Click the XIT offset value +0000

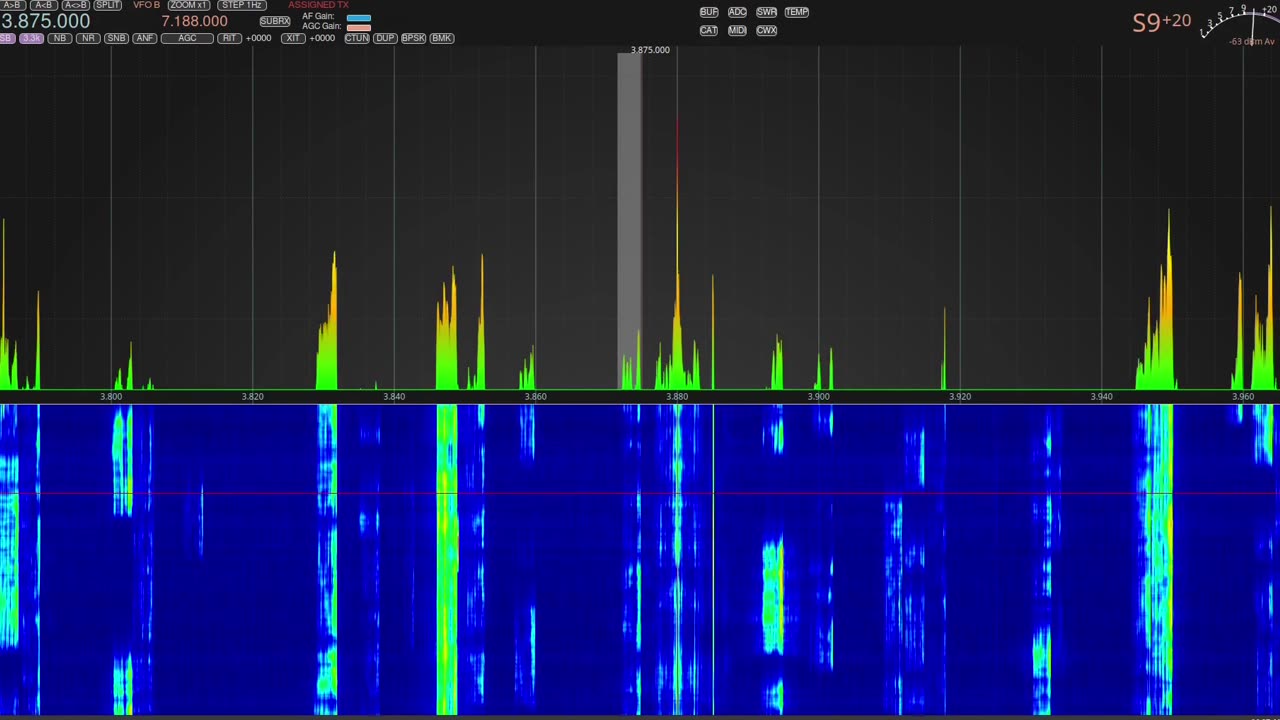pyautogui.click(x=322, y=38)
